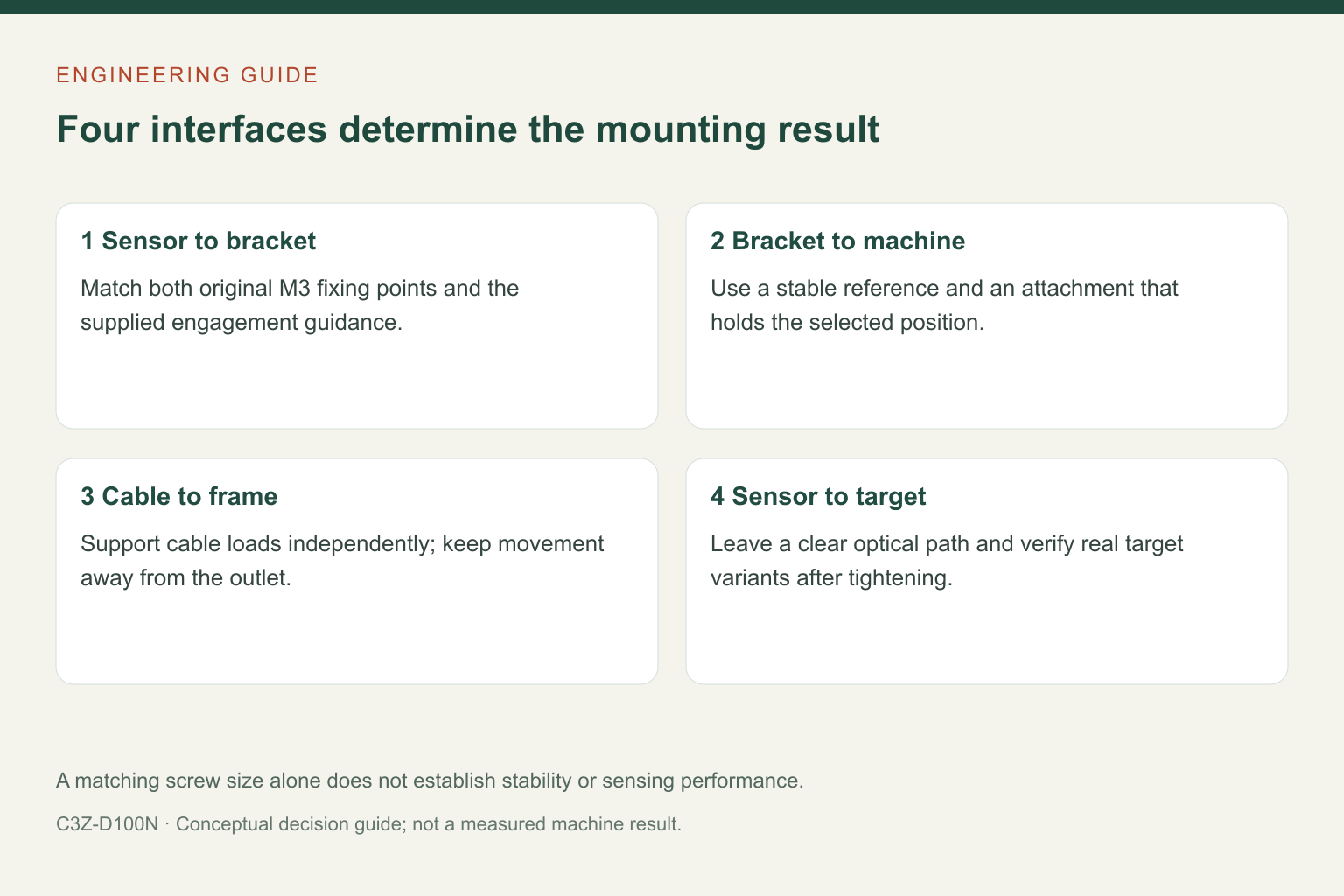
Task: Click text 'Match both original M3 fixing points'
Action: click(259, 289)
